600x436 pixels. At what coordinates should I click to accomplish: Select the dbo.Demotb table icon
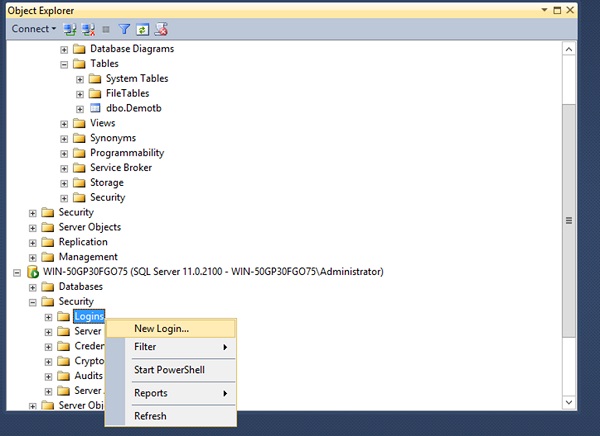click(x=95, y=108)
